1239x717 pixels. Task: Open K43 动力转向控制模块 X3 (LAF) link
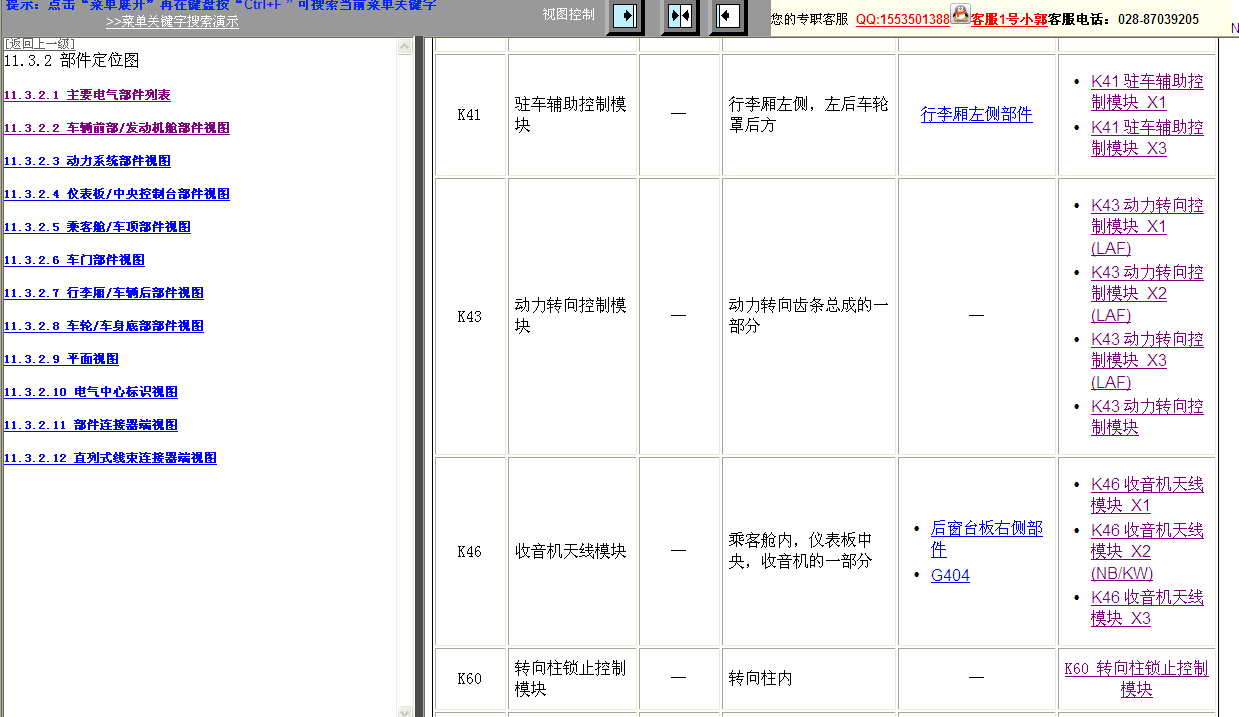pos(1147,361)
